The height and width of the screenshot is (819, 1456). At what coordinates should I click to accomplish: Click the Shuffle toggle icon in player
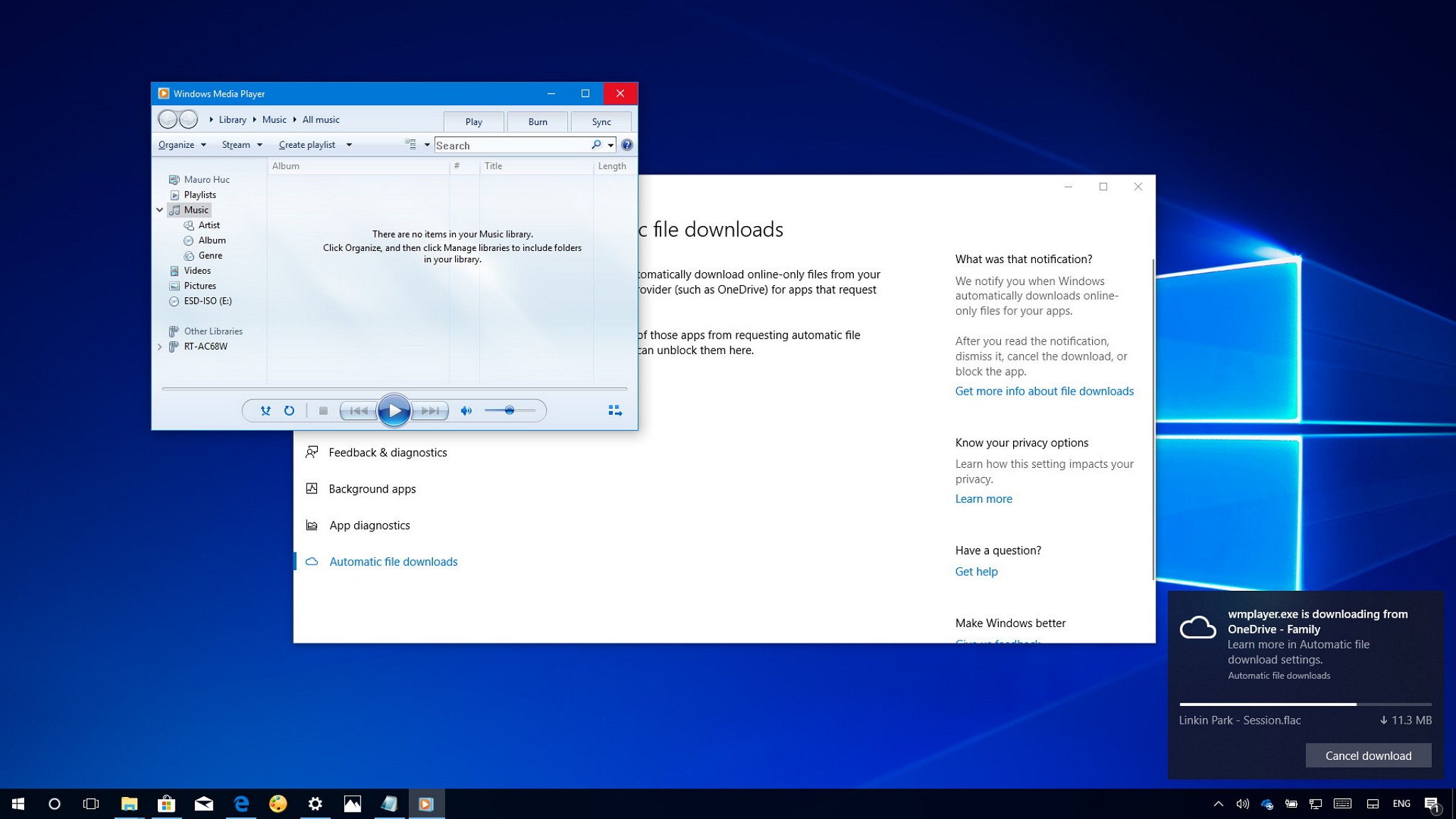(265, 410)
